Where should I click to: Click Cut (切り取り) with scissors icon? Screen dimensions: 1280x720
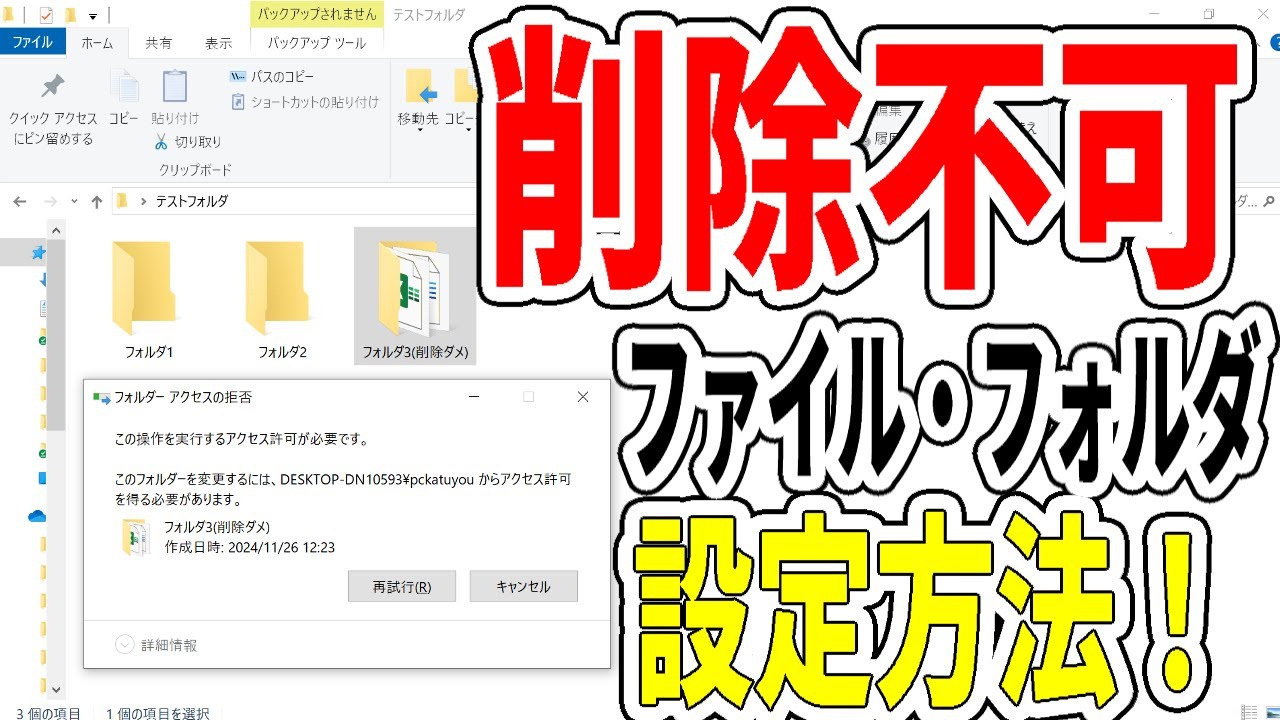(x=188, y=142)
